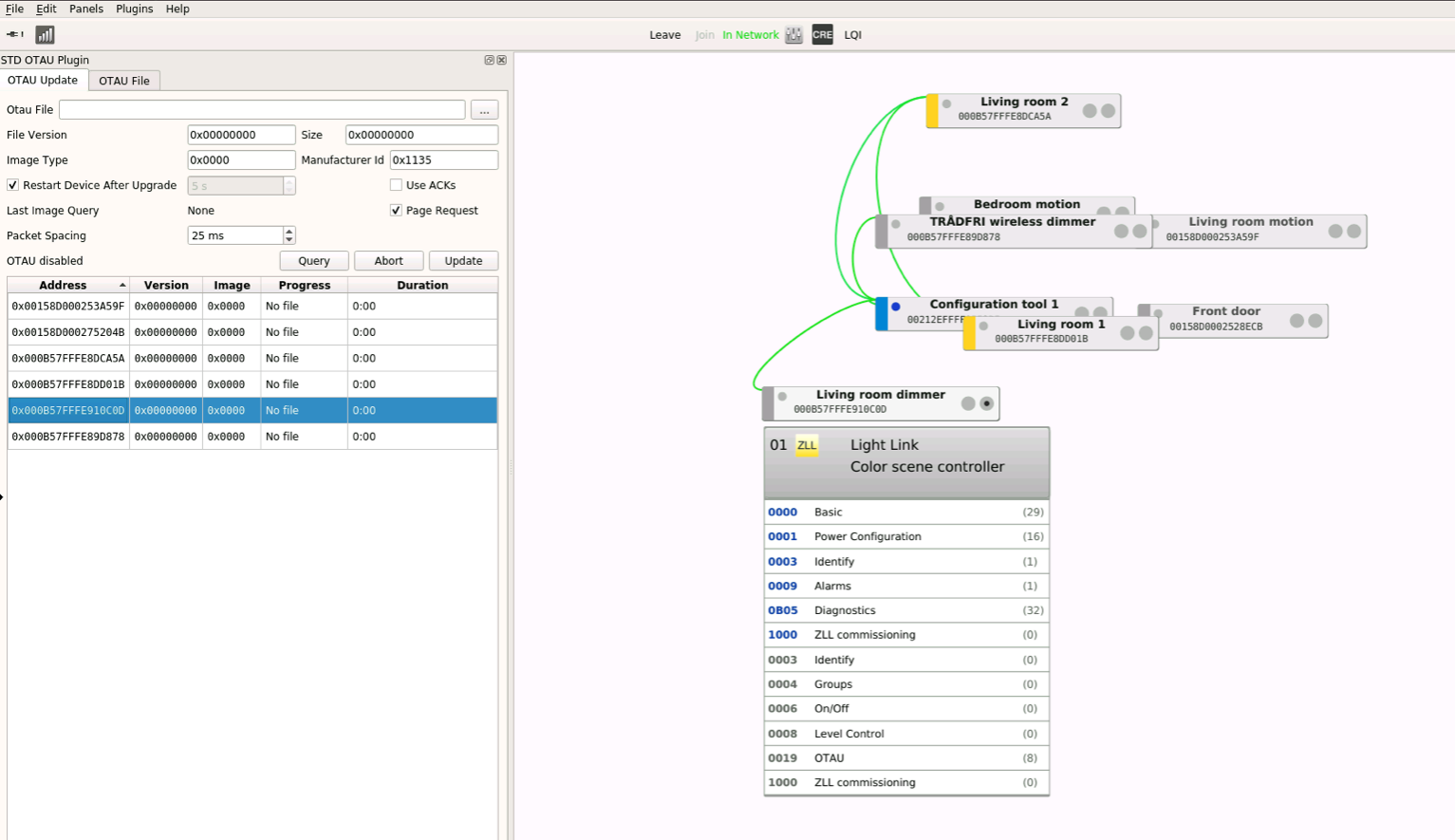The image size is (1455, 840).
Task: Click Leave to leave the network
Action: pos(664,35)
